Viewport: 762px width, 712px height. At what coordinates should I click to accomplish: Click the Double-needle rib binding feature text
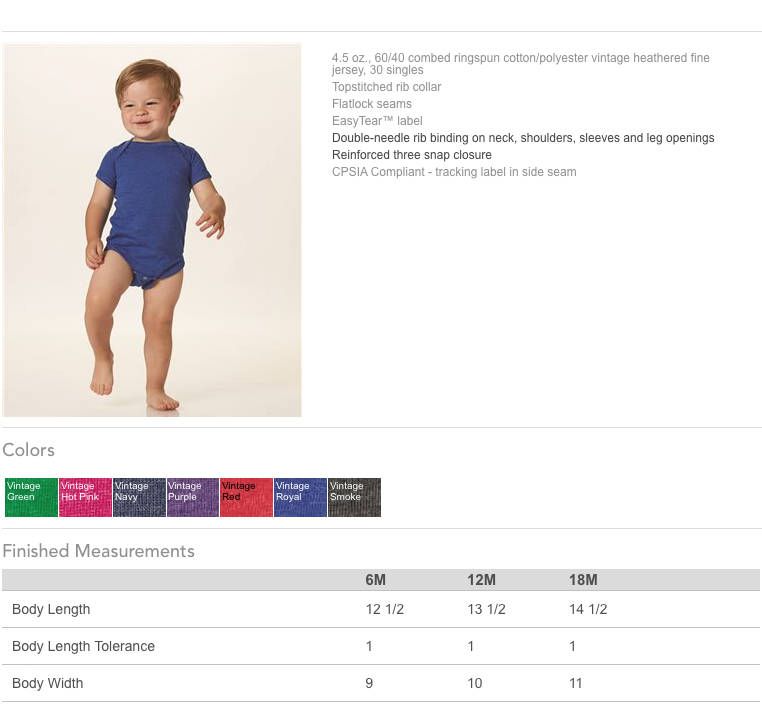(x=523, y=138)
